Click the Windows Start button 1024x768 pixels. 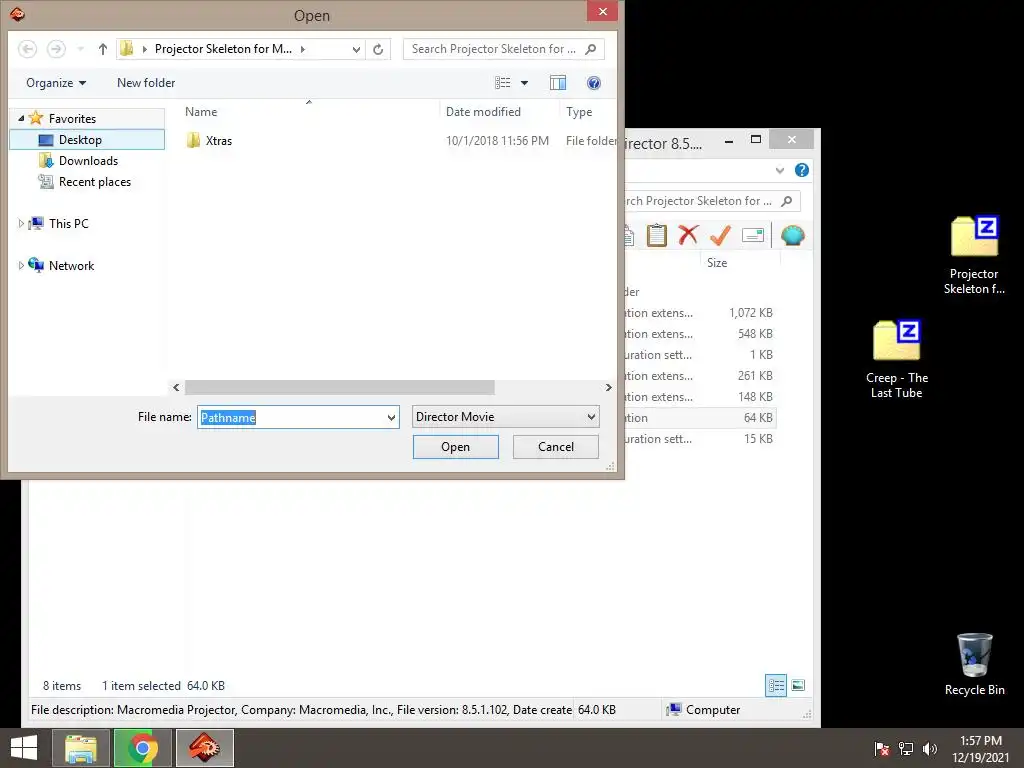[x=24, y=748]
